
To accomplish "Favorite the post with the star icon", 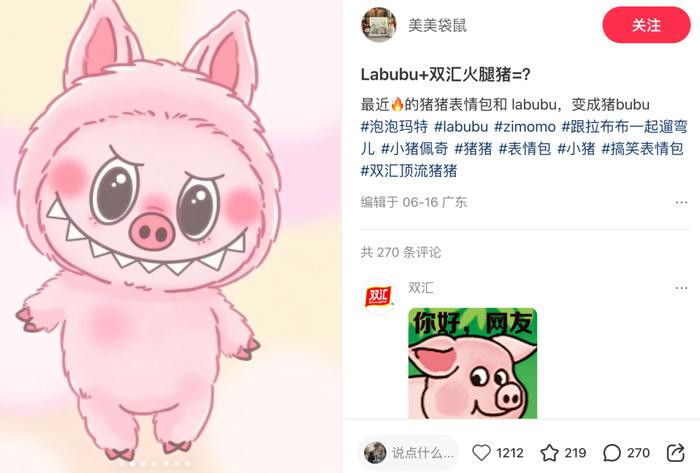I will [550, 453].
